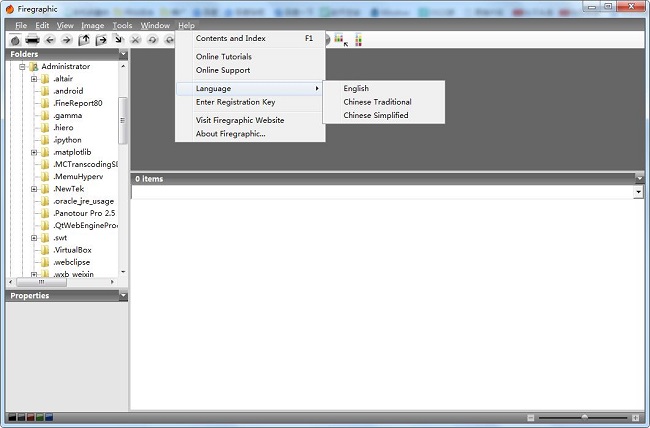Expand the .swt folder node
The image size is (650, 428).
point(34,238)
